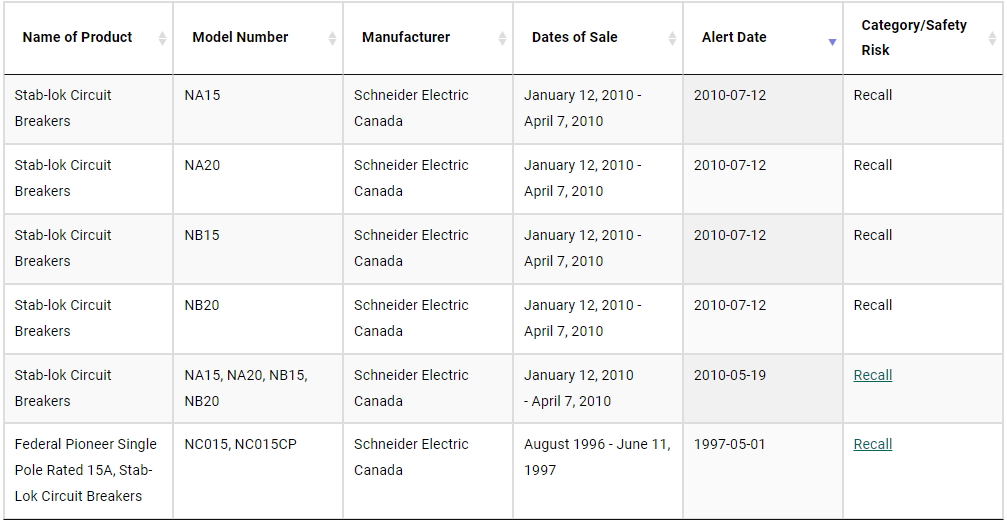Select the Category/Safety Risk header text

point(914,37)
